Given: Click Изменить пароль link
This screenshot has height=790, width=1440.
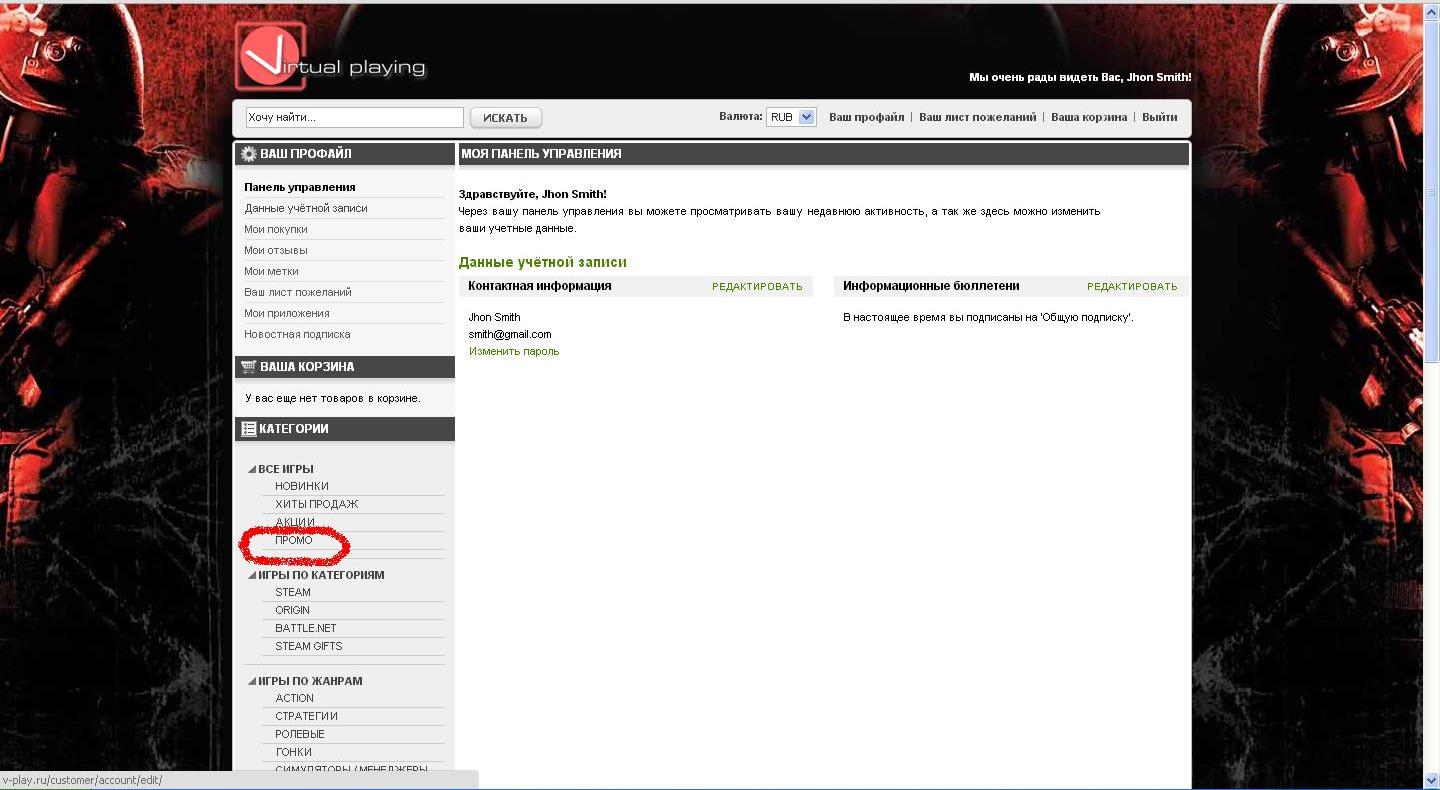Looking at the screenshot, I should pos(514,351).
